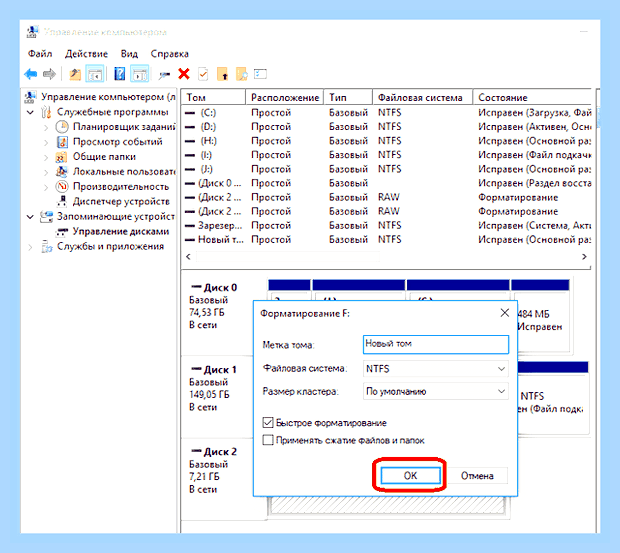Sort by the Том column header
The image size is (620, 553).
coord(214,97)
